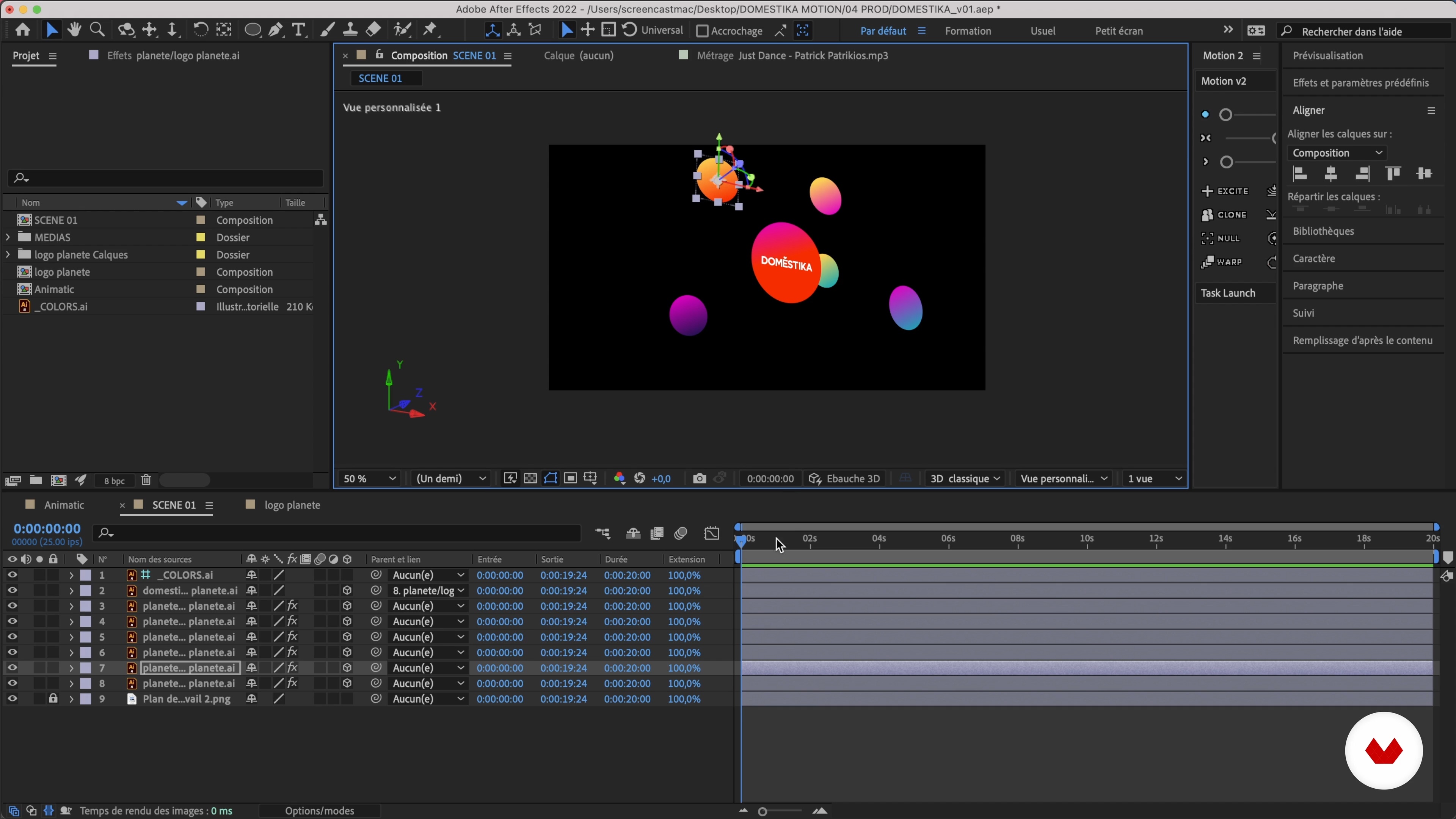Image resolution: width=1456 pixels, height=819 pixels.
Task: Click the NULL tool in Motion 2
Action: [x=1221, y=238]
